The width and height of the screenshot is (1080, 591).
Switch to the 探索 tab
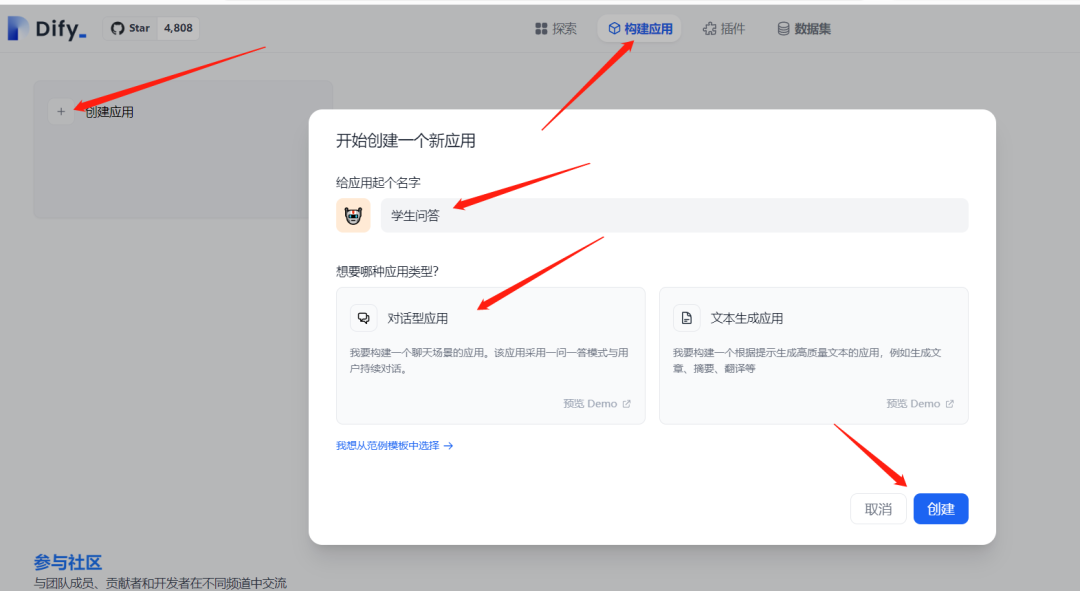coord(556,29)
